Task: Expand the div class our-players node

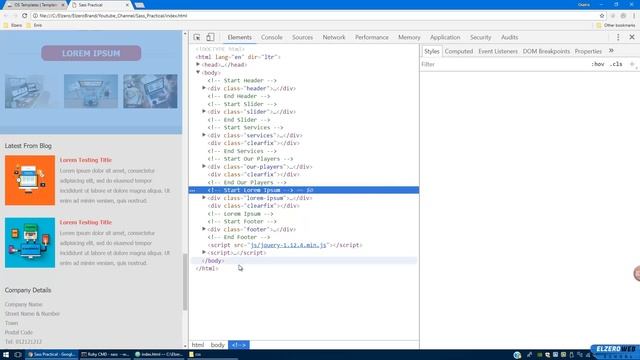Action: (204, 166)
